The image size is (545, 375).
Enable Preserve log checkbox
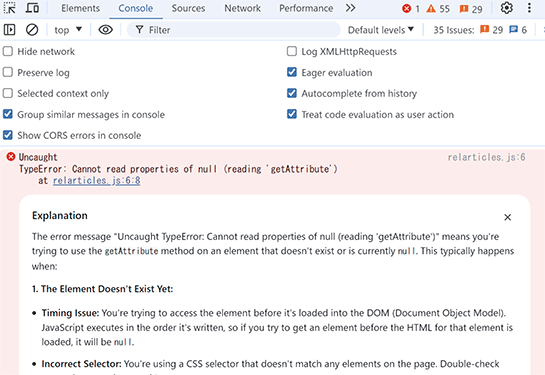pyautogui.click(x=8, y=72)
